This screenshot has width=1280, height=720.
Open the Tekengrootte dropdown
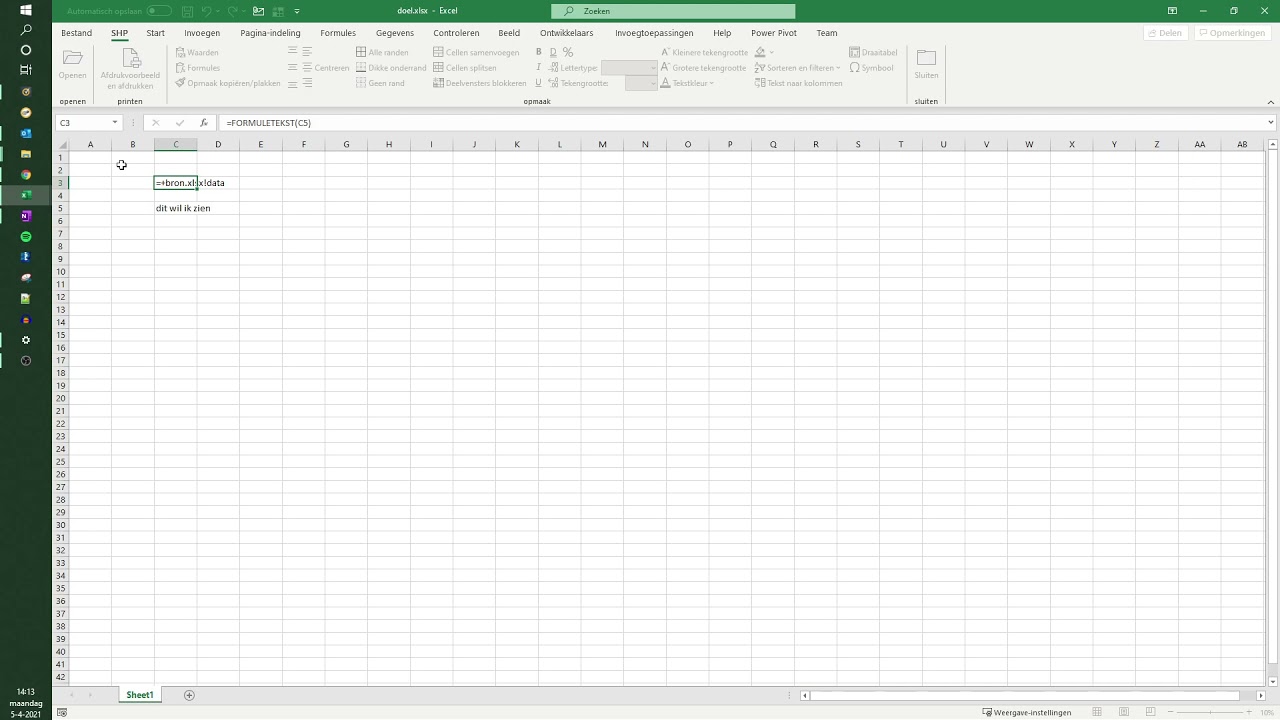654,83
